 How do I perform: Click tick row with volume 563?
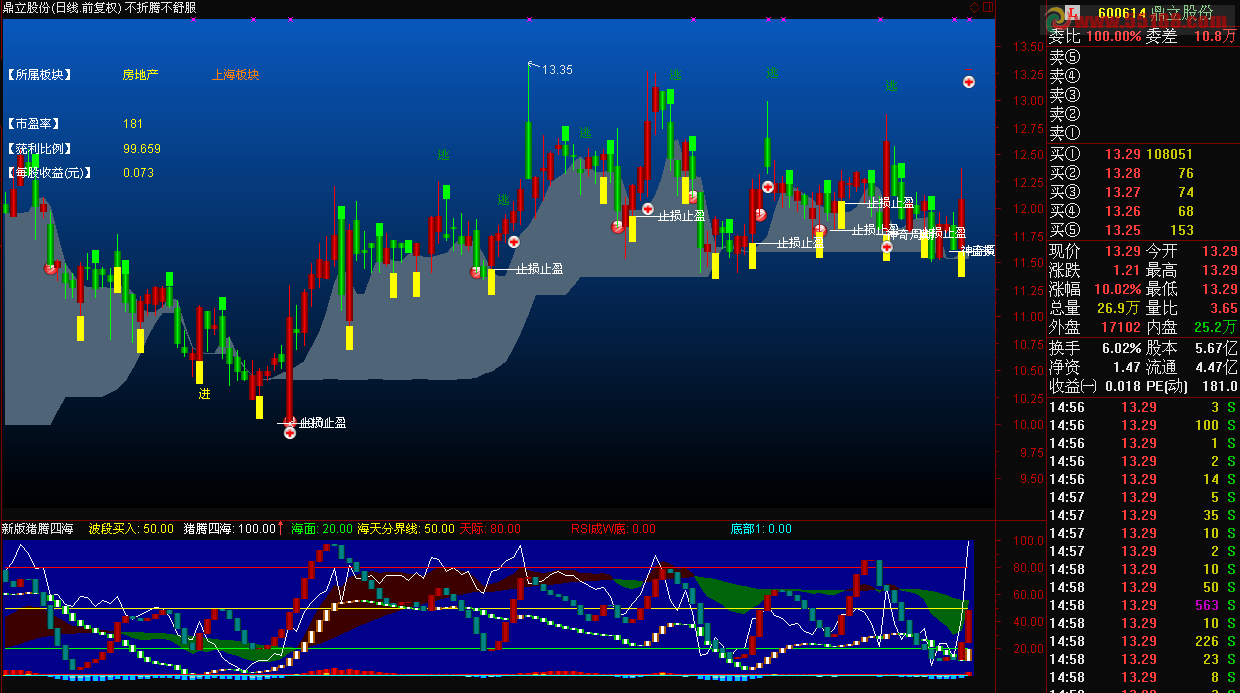(1143, 605)
